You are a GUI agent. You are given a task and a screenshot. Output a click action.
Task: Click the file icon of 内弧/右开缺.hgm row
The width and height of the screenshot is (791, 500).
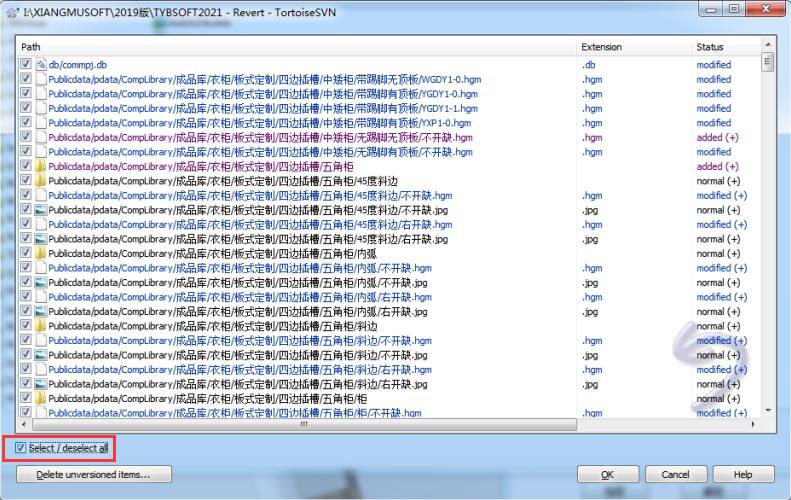tap(41, 297)
